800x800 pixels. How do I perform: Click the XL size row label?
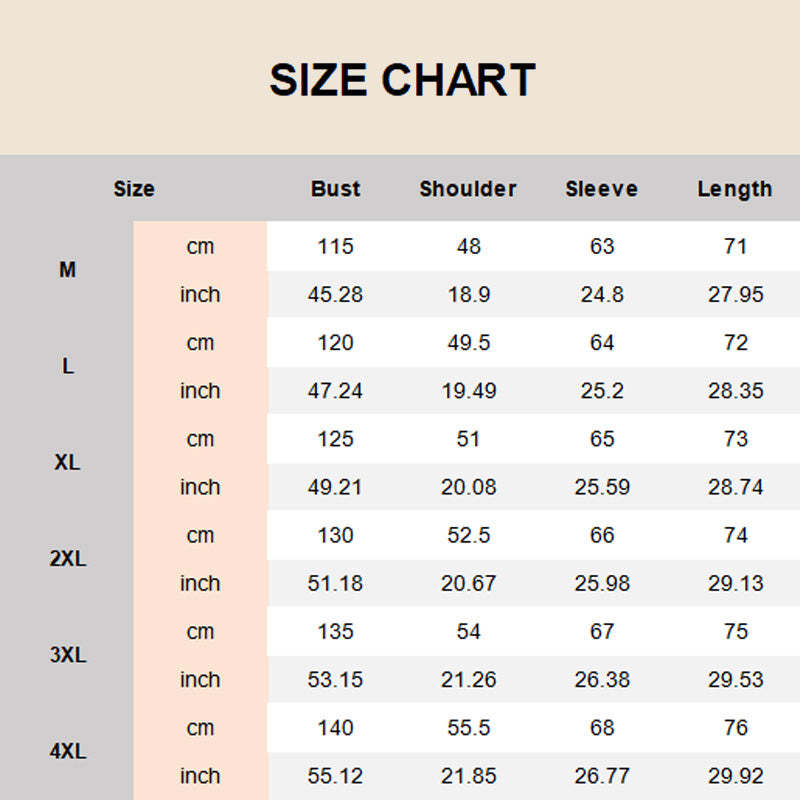[x=67, y=463]
